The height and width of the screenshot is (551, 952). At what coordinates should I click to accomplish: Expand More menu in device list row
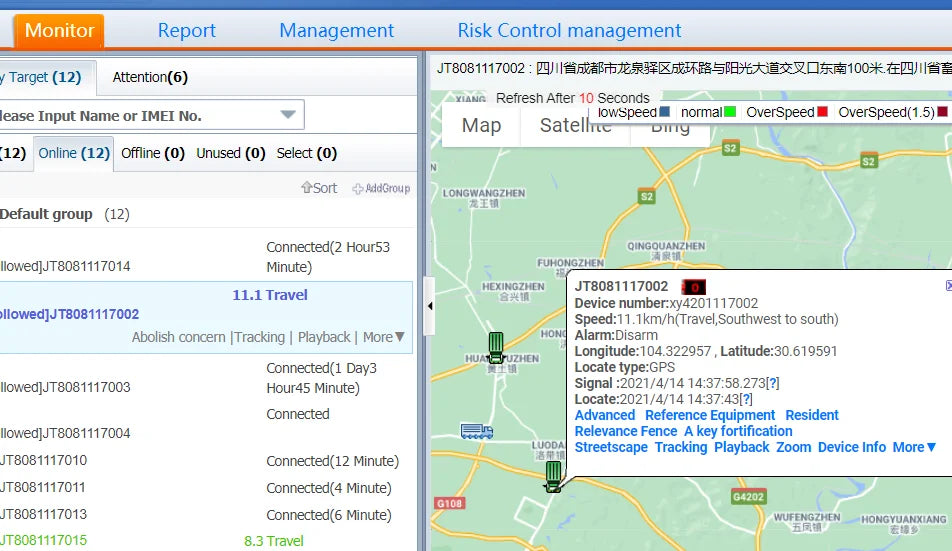(384, 337)
